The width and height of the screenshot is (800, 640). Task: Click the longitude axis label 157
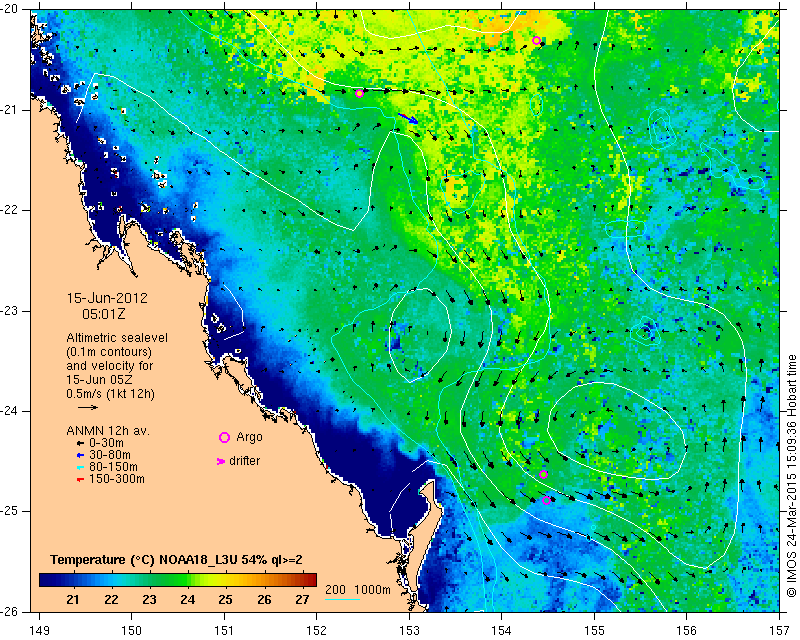(780, 631)
